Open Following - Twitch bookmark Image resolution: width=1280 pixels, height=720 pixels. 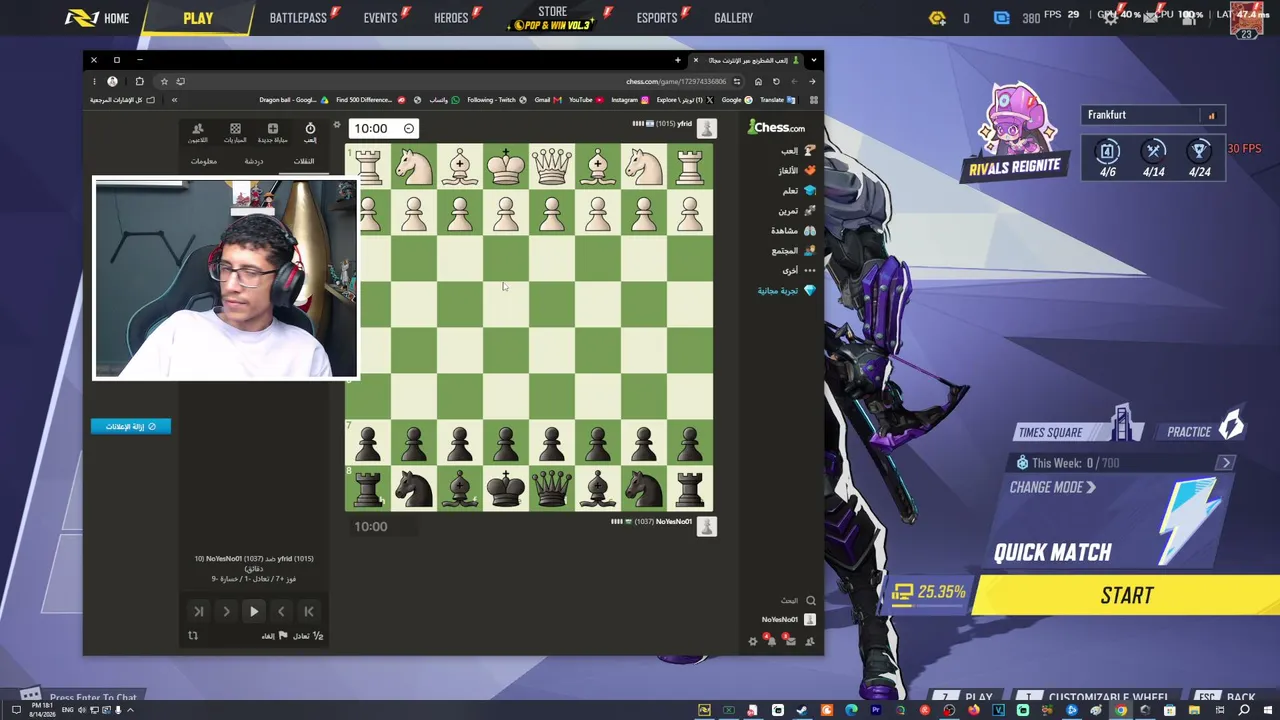tap(496, 100)
